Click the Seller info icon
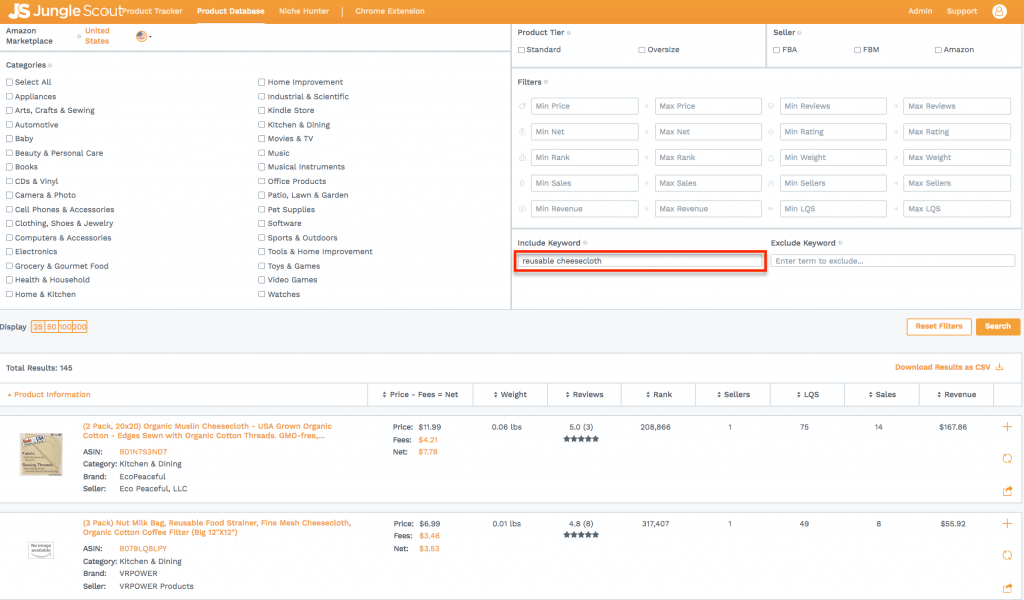 (799, 33)
